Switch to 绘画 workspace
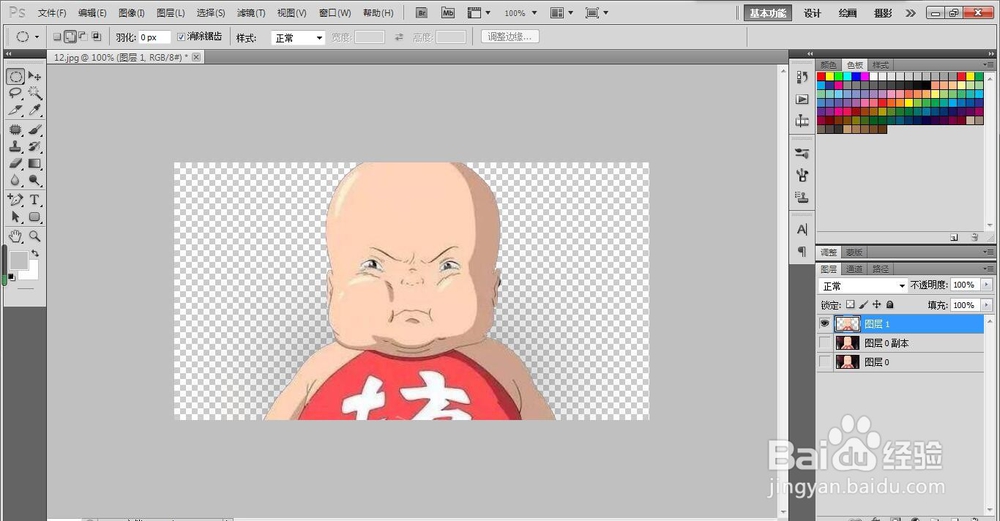 pos(848,13)
